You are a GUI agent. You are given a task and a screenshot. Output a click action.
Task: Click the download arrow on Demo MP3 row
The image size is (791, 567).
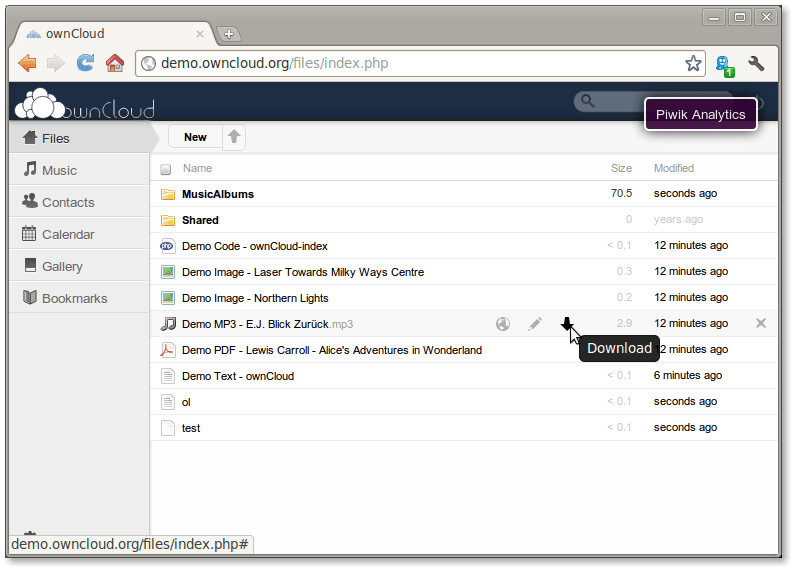click(567, 323)
